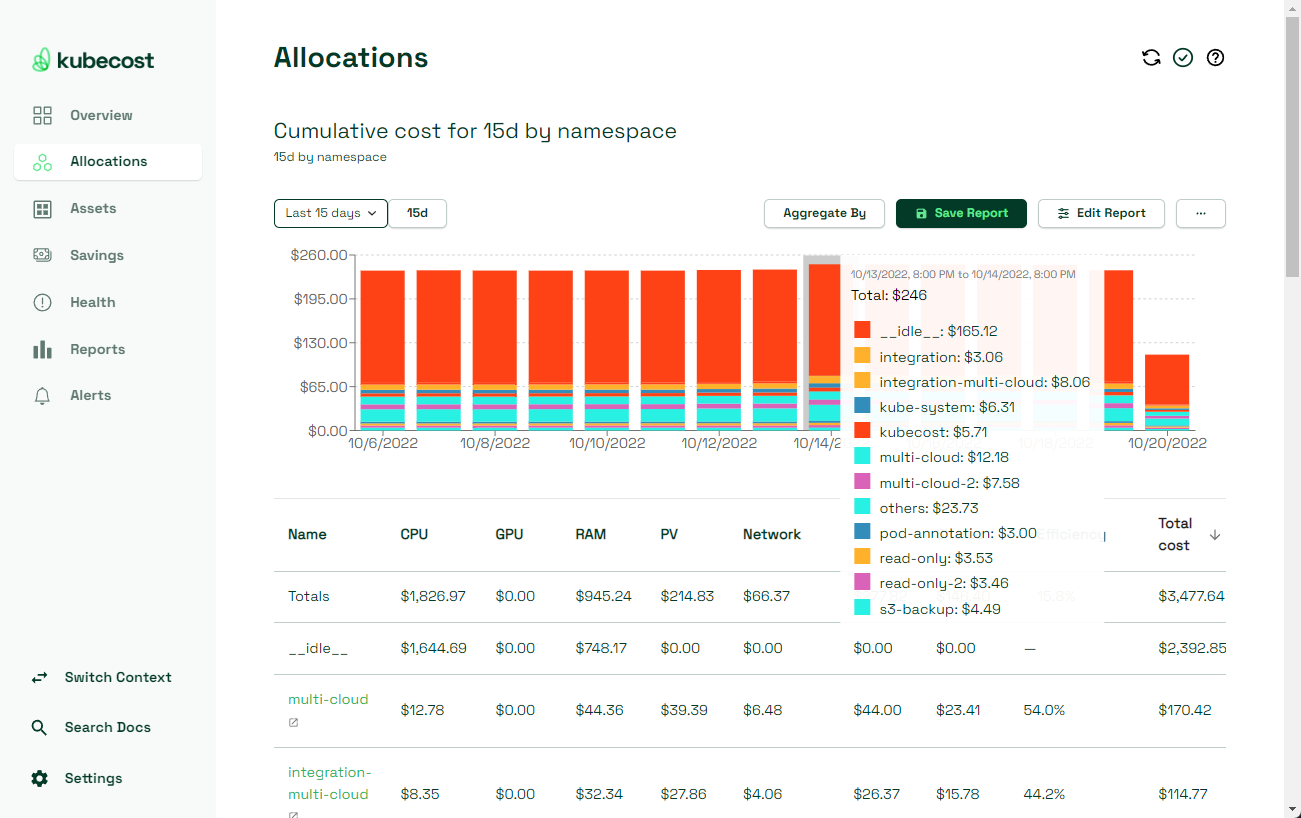Open Settings via the gear icon

pos(39,778)
